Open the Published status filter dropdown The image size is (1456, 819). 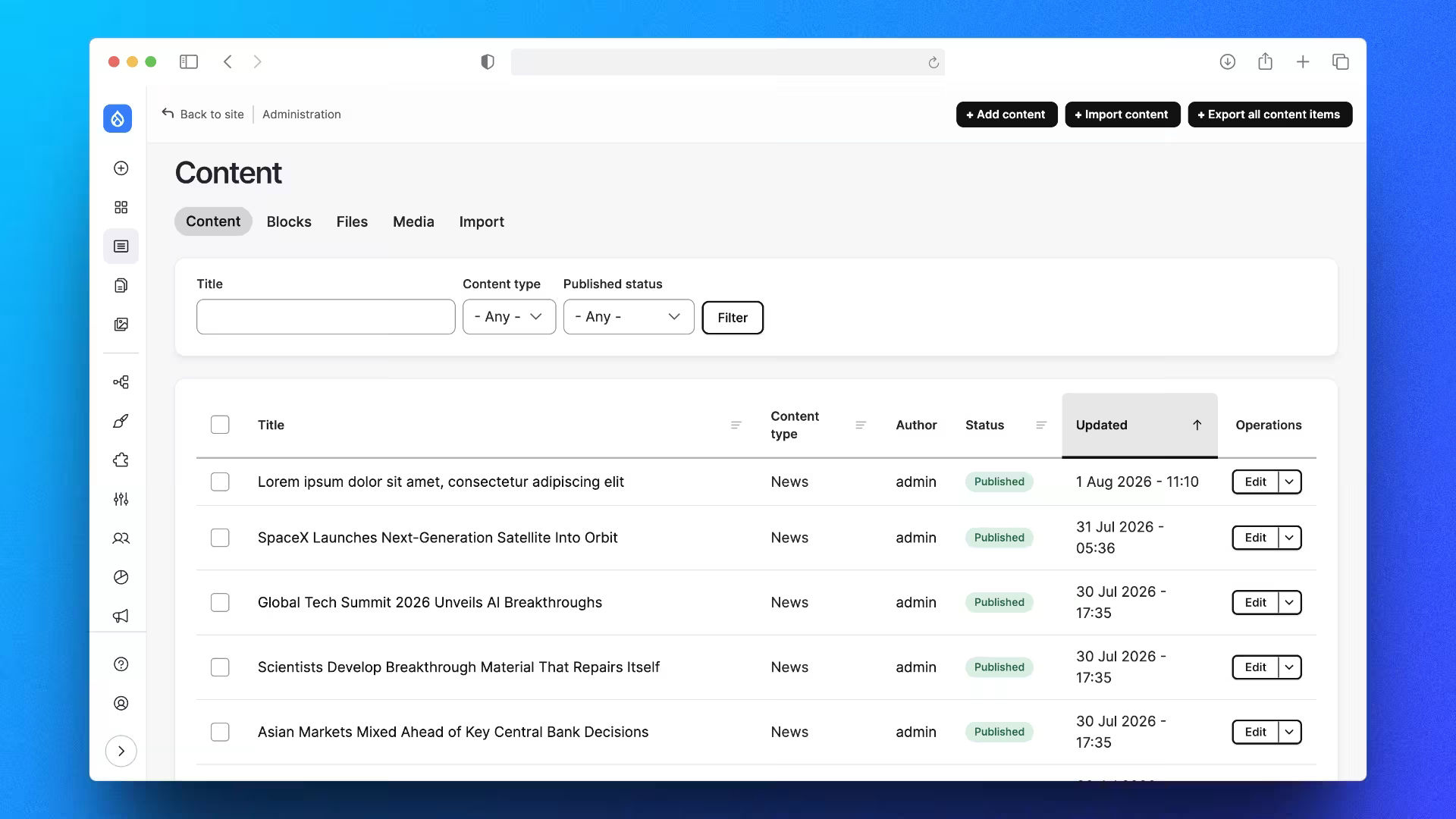629,317
